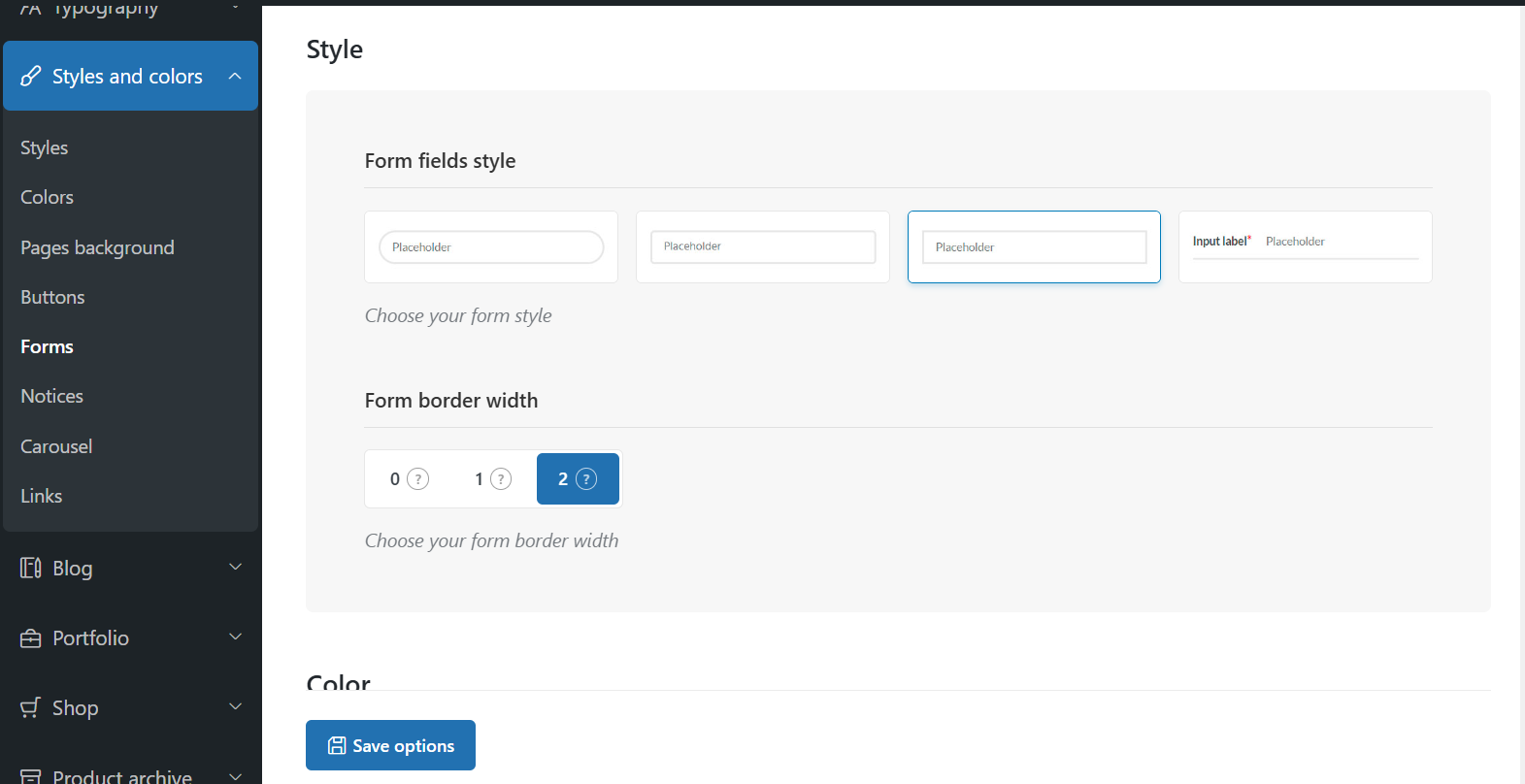Expand the Shop section chevron
Viewport: 1525px width, 784px height.
[x=235, y=706]
